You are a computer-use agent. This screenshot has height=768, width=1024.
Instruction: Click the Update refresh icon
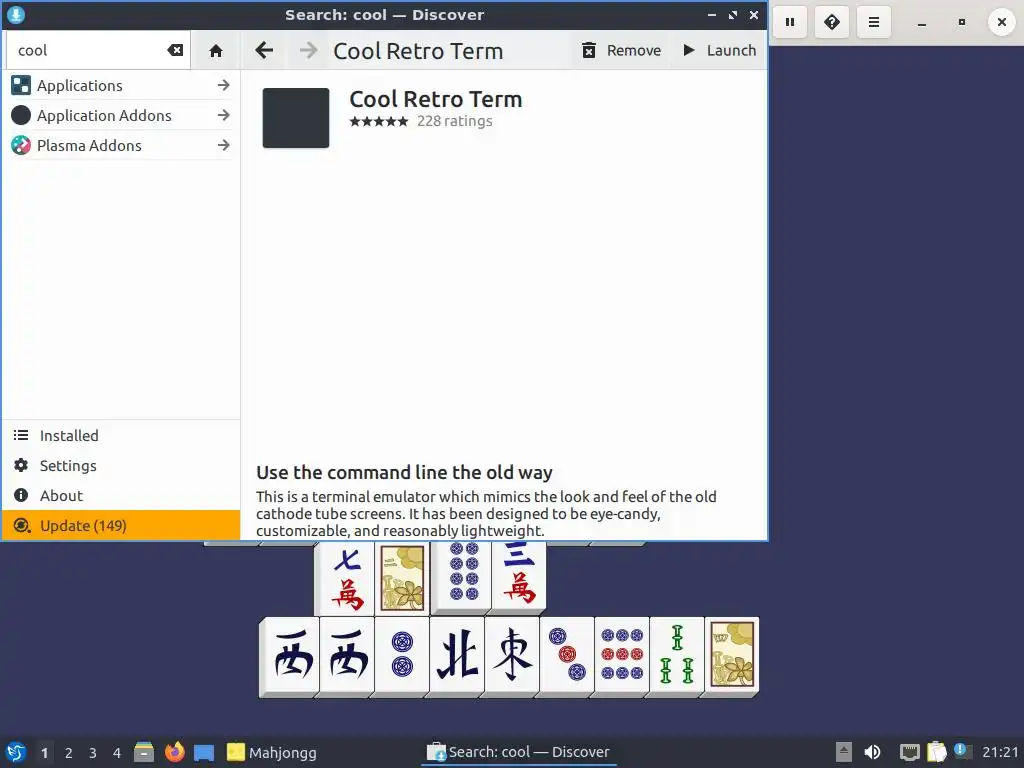tap(22, 526)
